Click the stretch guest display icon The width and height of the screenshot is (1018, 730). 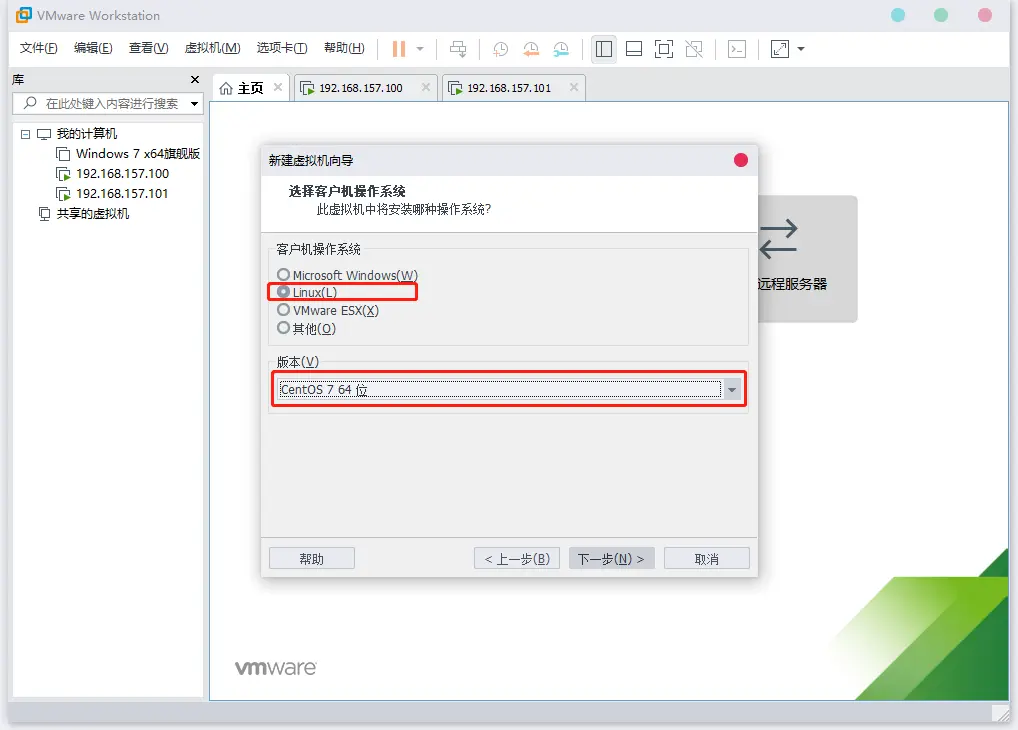[x=780, y=49]
